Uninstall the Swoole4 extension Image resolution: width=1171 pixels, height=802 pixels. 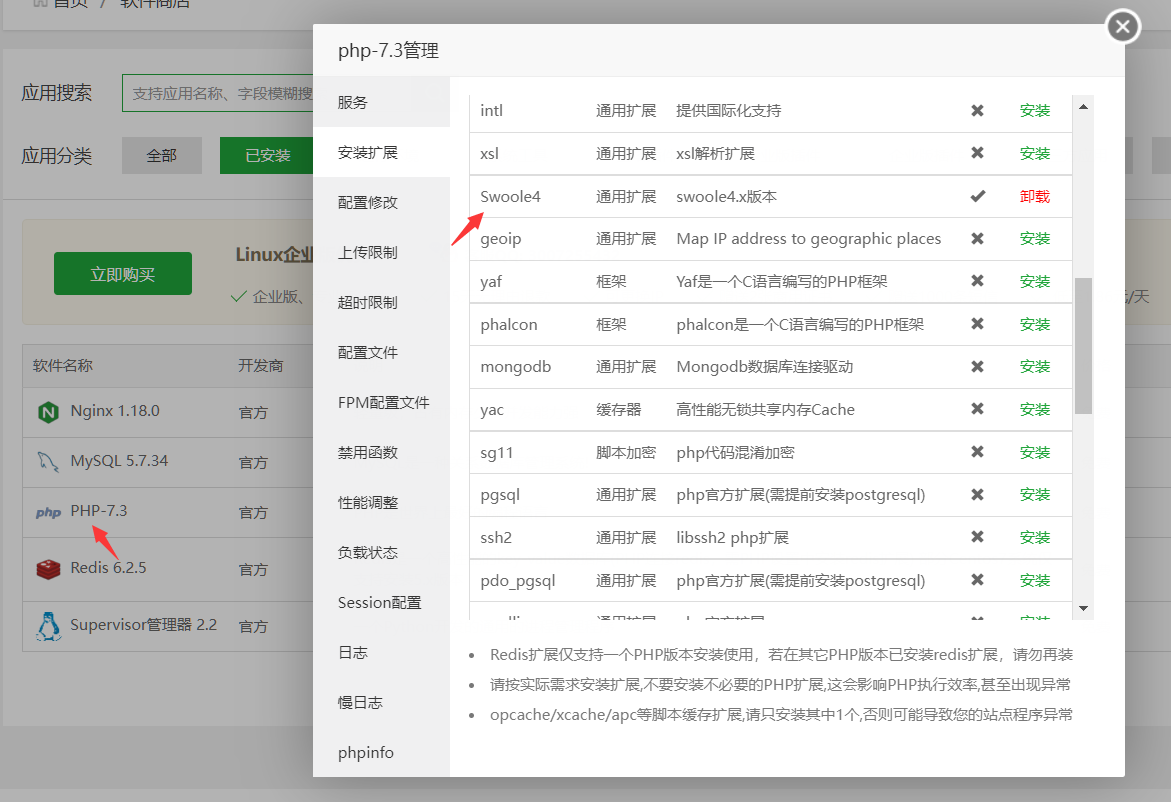pos(1035,196)
